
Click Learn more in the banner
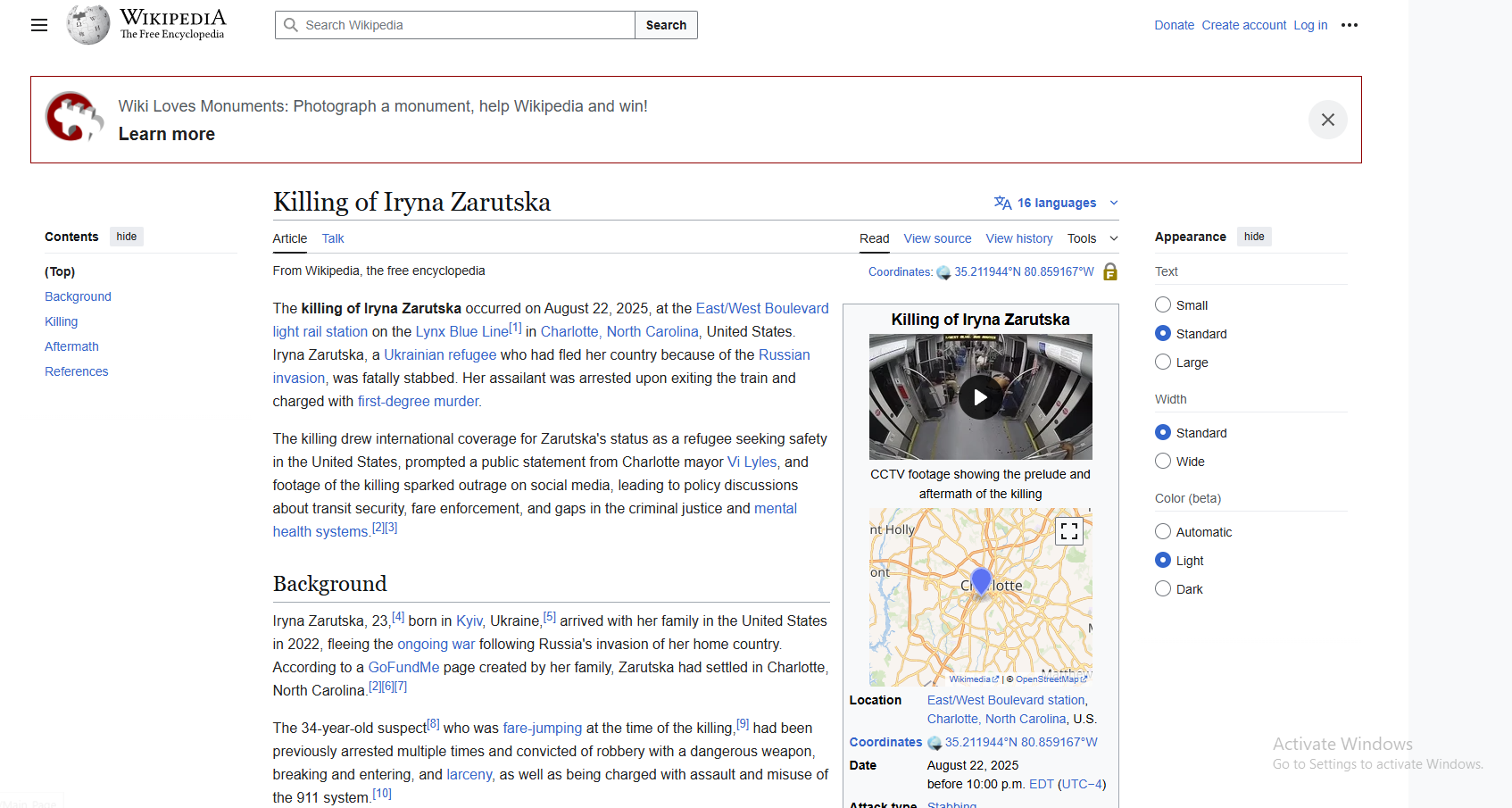(x=167, y=134)
